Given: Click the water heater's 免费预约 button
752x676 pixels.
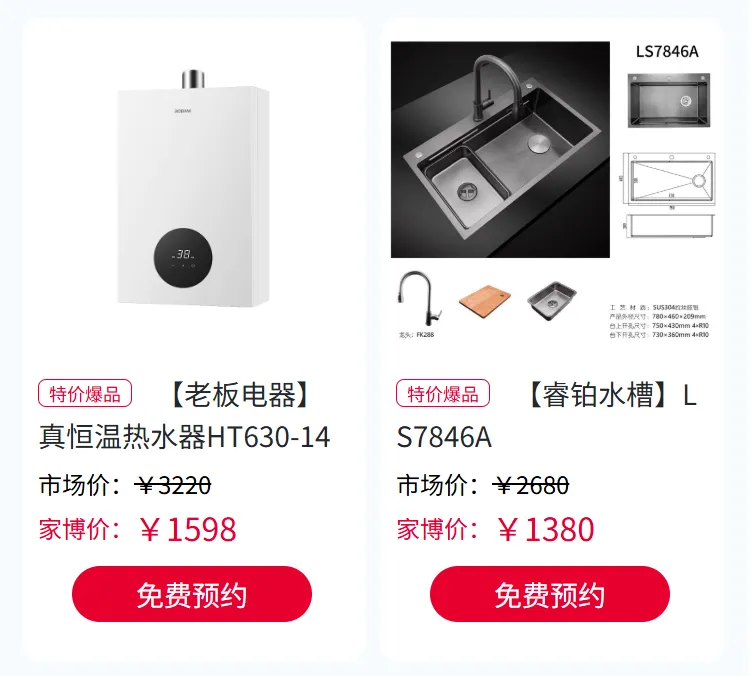Looking at the screenshot, I should (192, 594).
